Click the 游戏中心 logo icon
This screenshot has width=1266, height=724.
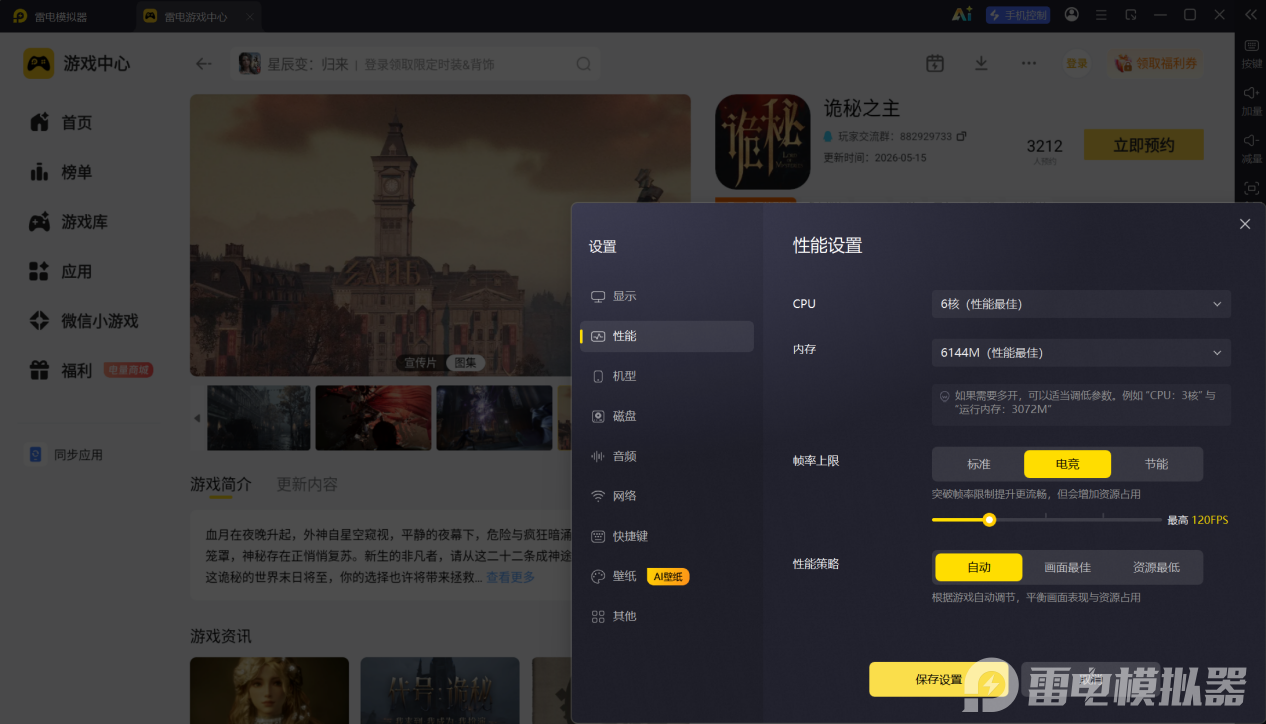coord(39,63)
